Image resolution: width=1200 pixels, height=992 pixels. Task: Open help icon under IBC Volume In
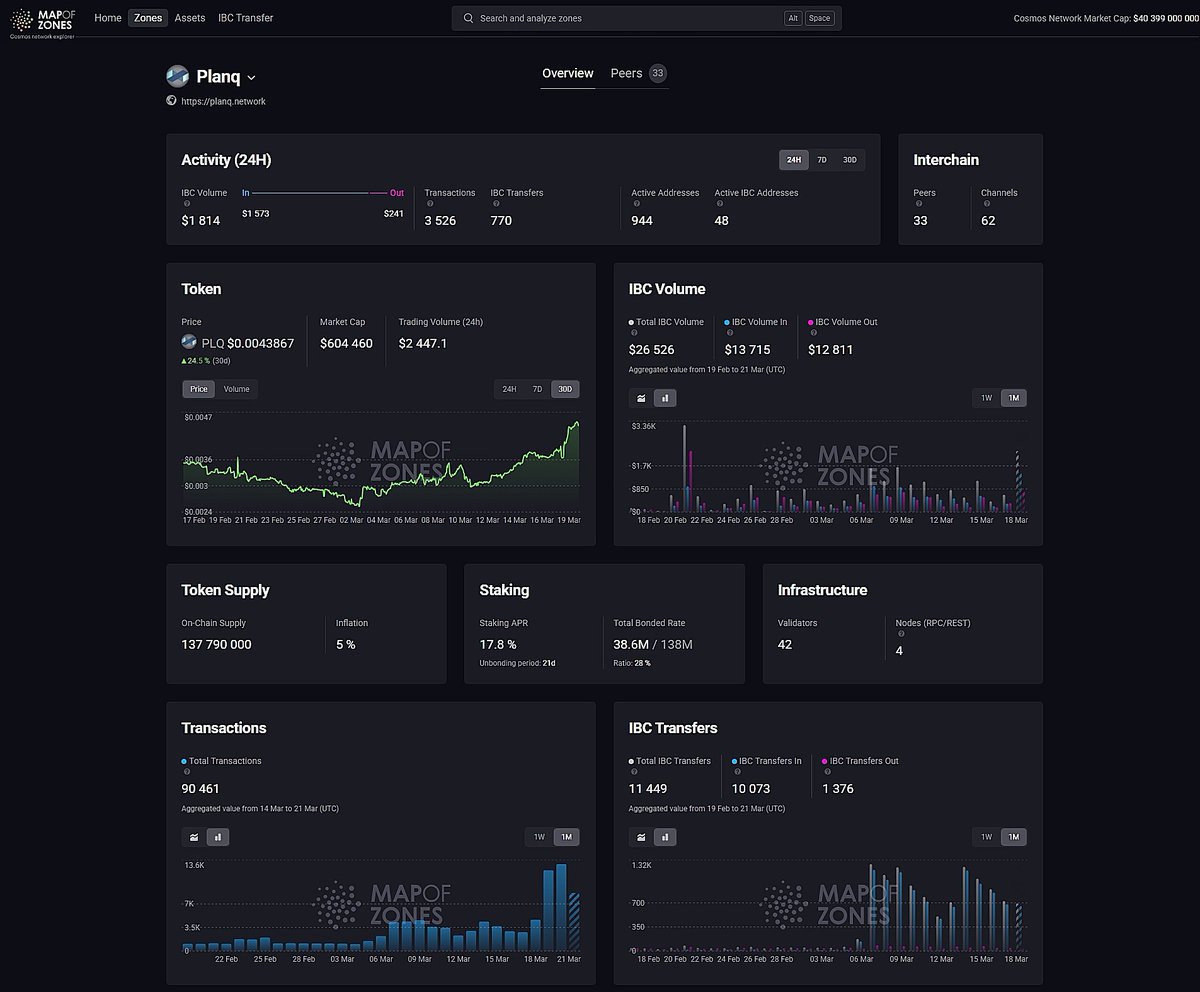tap(729, 333)
